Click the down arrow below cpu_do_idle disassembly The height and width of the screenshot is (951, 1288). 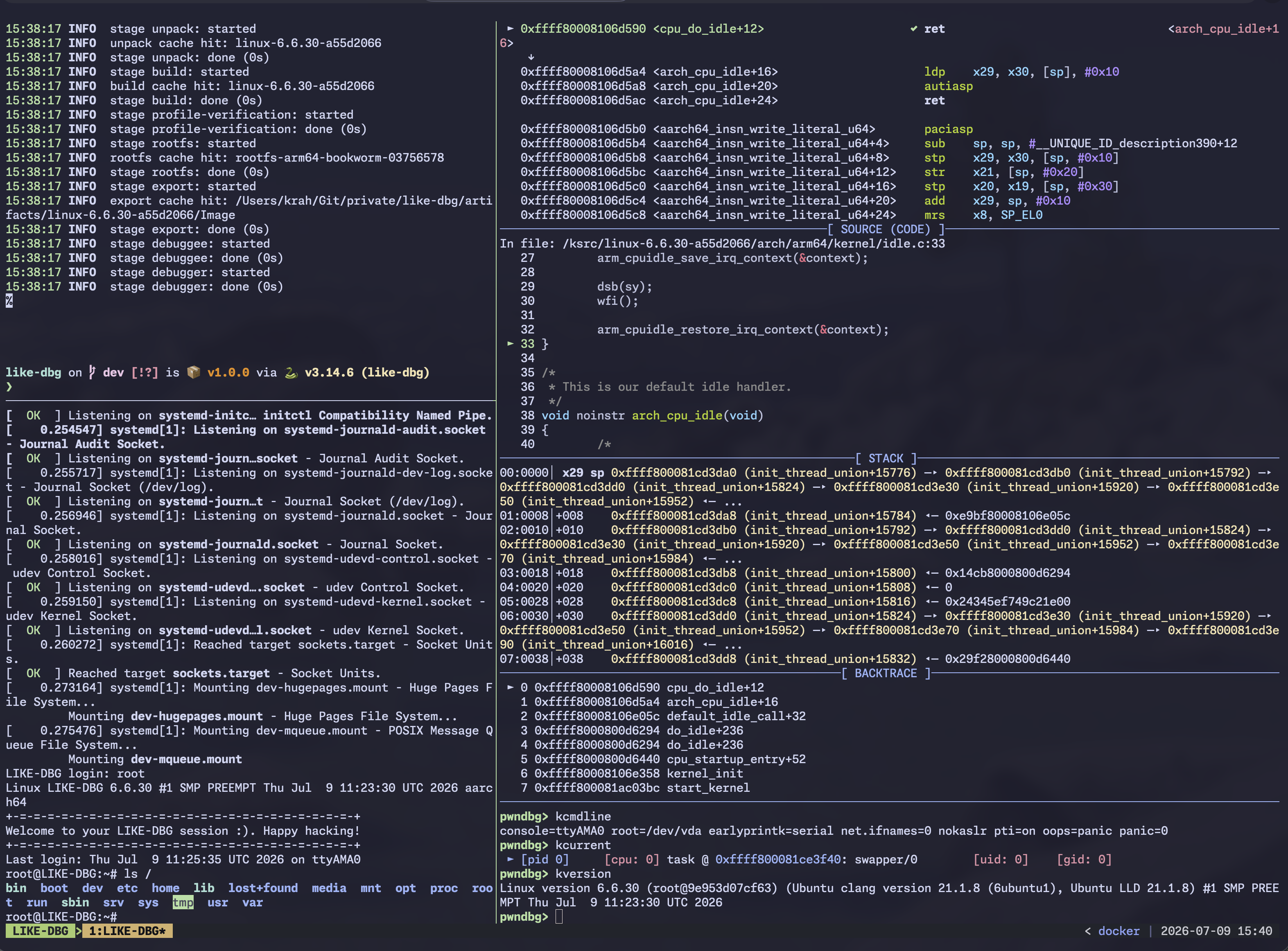click(x=531, y=57)
